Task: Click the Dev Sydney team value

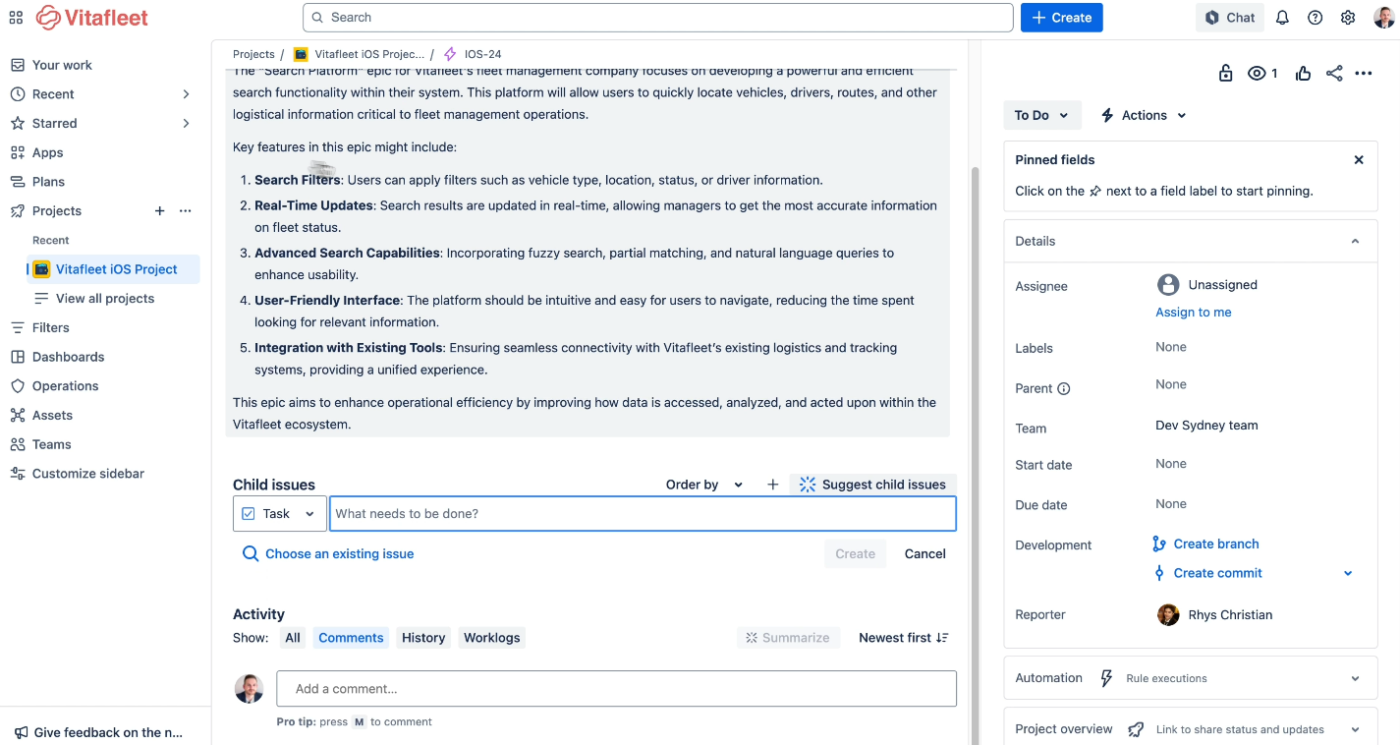Action: [x=1206, y=425]
